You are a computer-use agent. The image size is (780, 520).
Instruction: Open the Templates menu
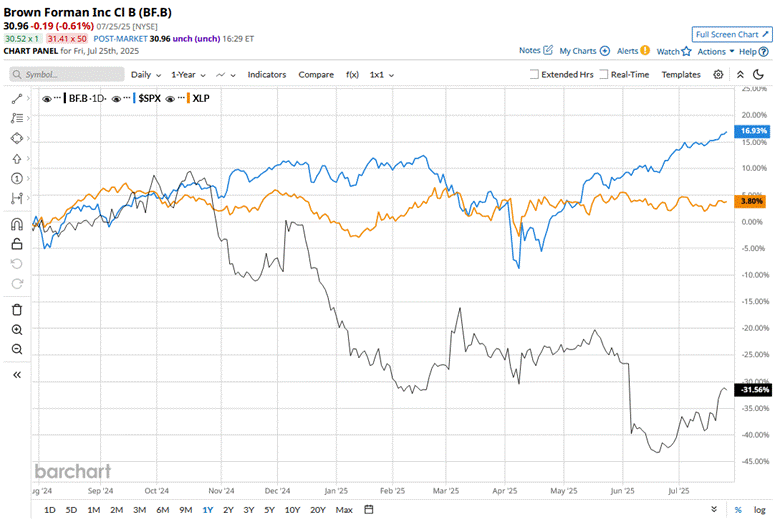click(681, 74)
